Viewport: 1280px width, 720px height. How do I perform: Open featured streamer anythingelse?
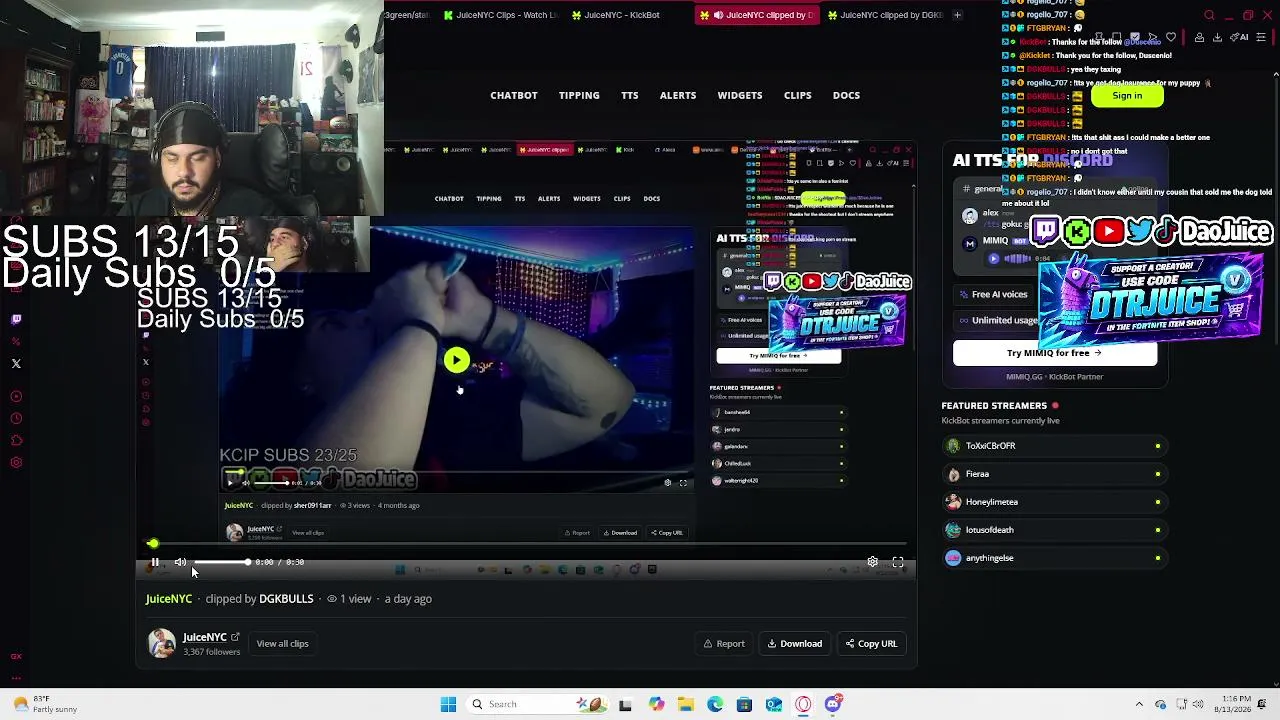[1055, 558]
